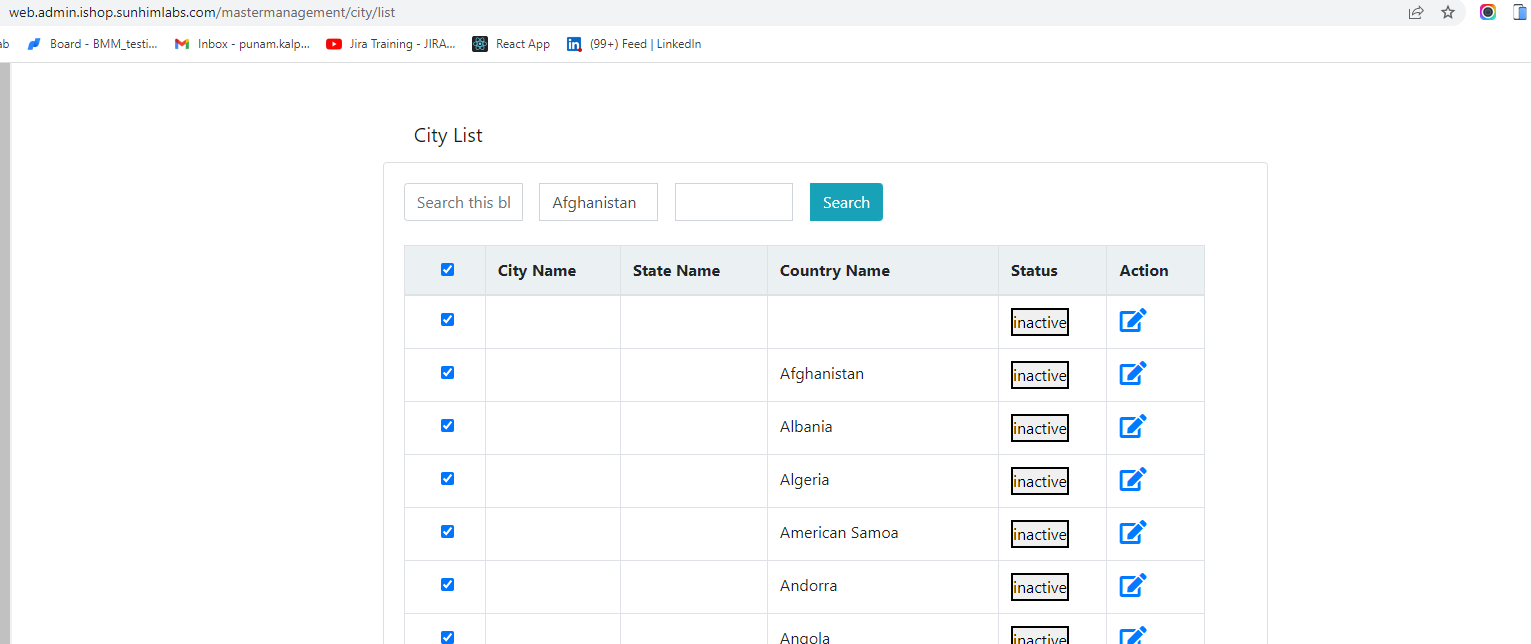The width and height of the screenshot is (1531, 644).
Task: Open the colorful circle browser extension
Action: click(x=1488, y=12)
